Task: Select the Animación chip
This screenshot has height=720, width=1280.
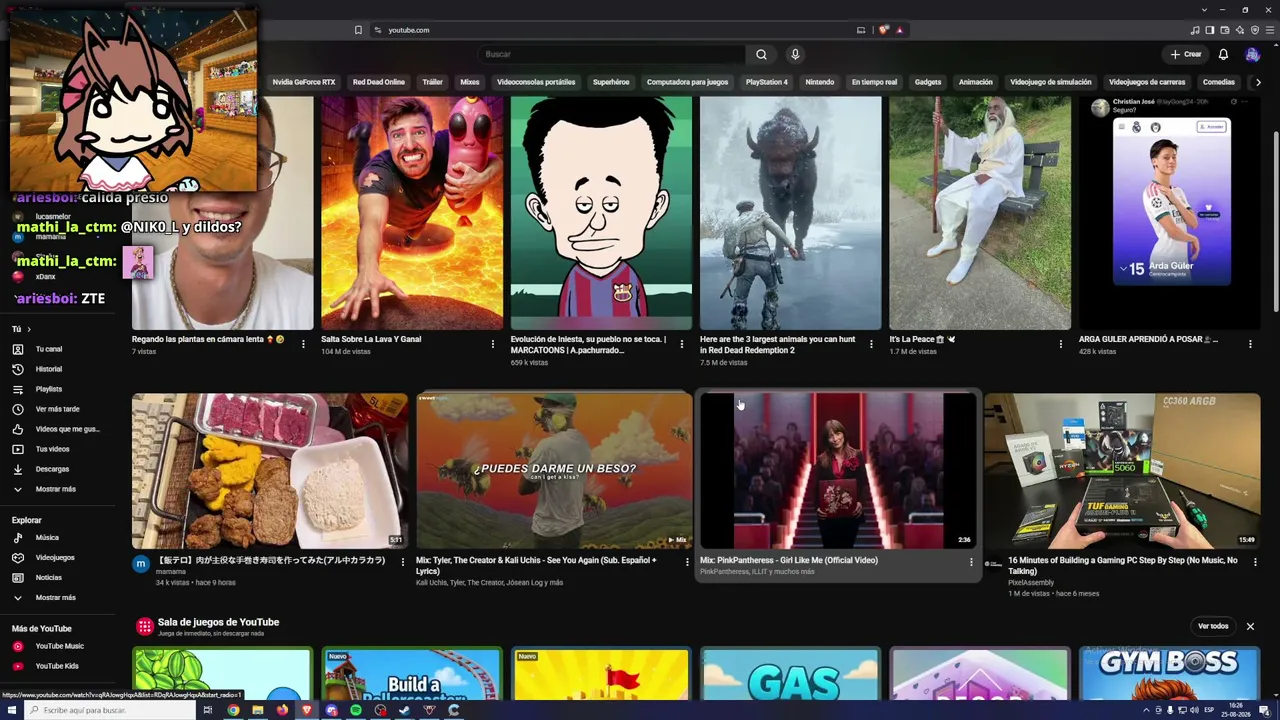Action: 976,82
